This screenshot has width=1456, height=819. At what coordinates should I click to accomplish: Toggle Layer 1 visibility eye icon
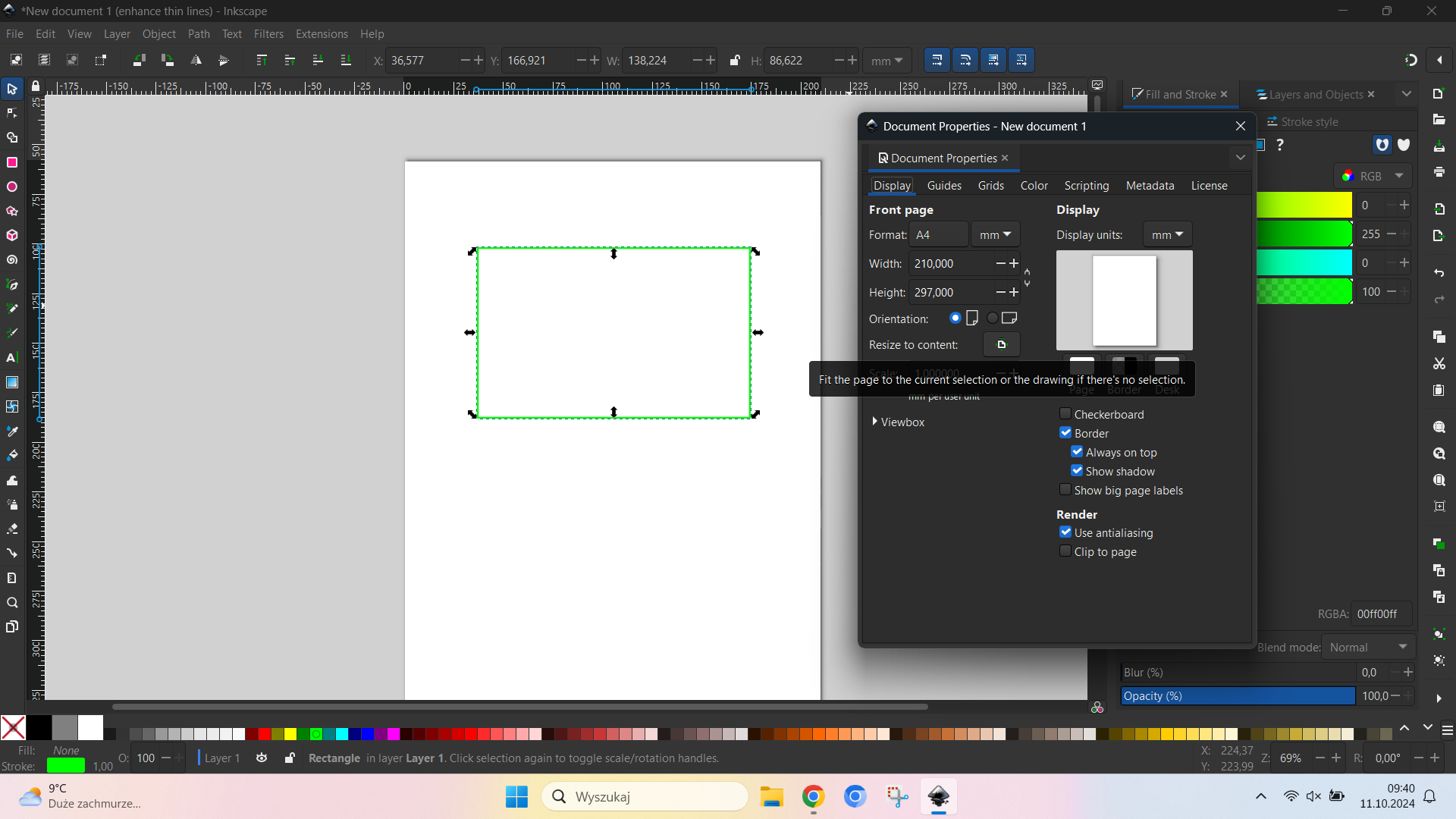coord(262,758)
